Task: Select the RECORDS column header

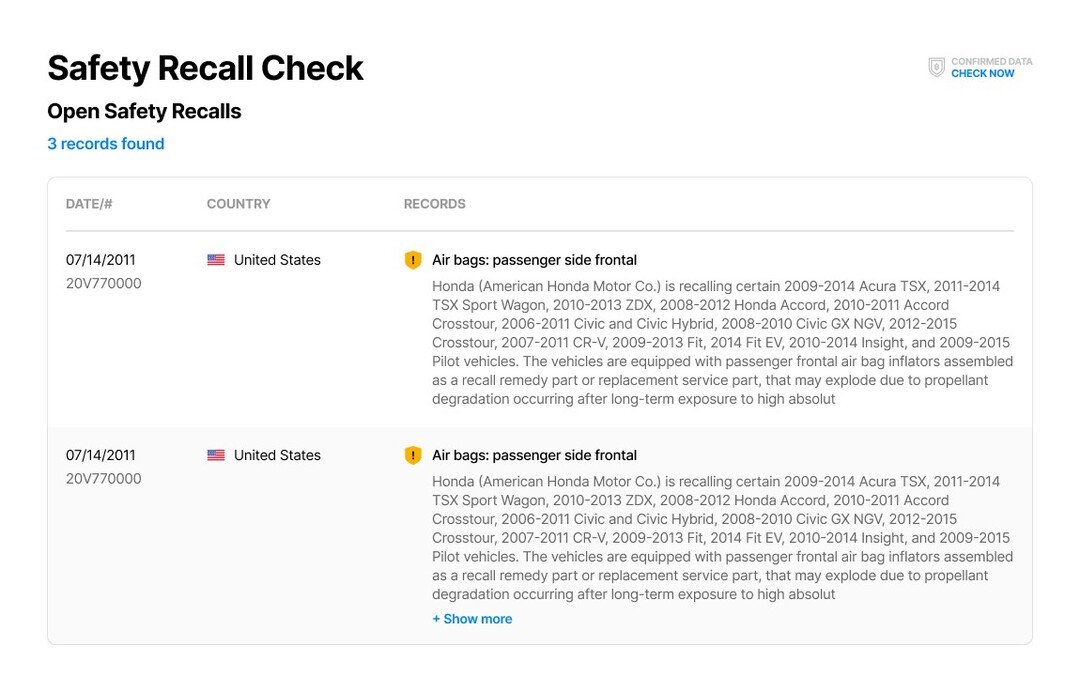Action: [434, 204]
